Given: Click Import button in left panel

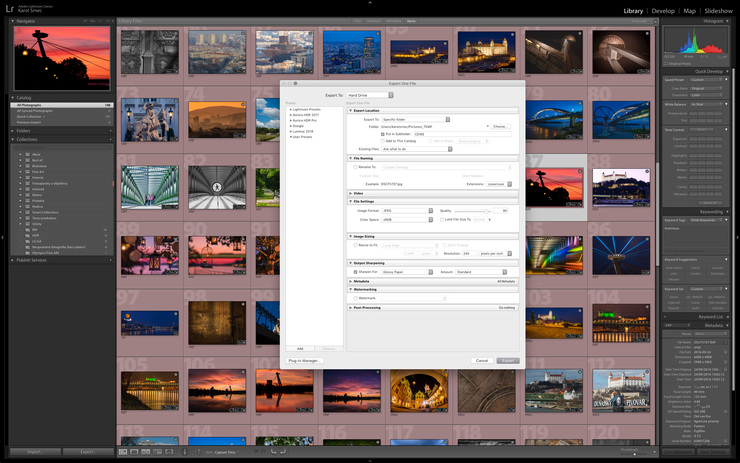Looking at the screenshot, I should coord(35,452).
